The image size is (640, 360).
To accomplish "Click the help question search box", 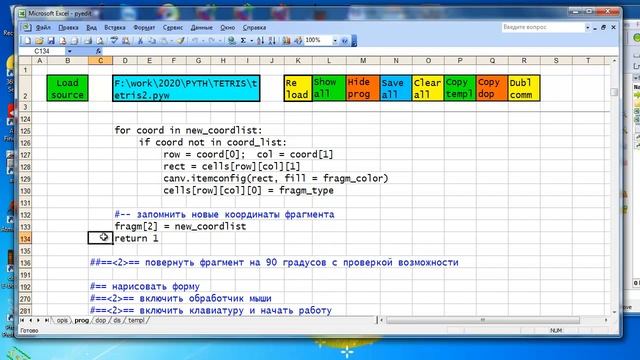I will 543,27.
